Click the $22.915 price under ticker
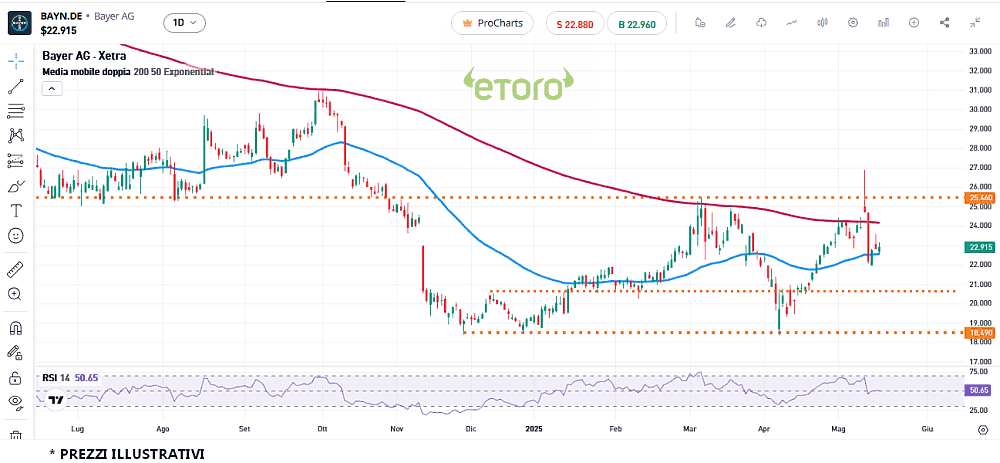The height and width of the screenshot is (463, 1000). (58, 29)
